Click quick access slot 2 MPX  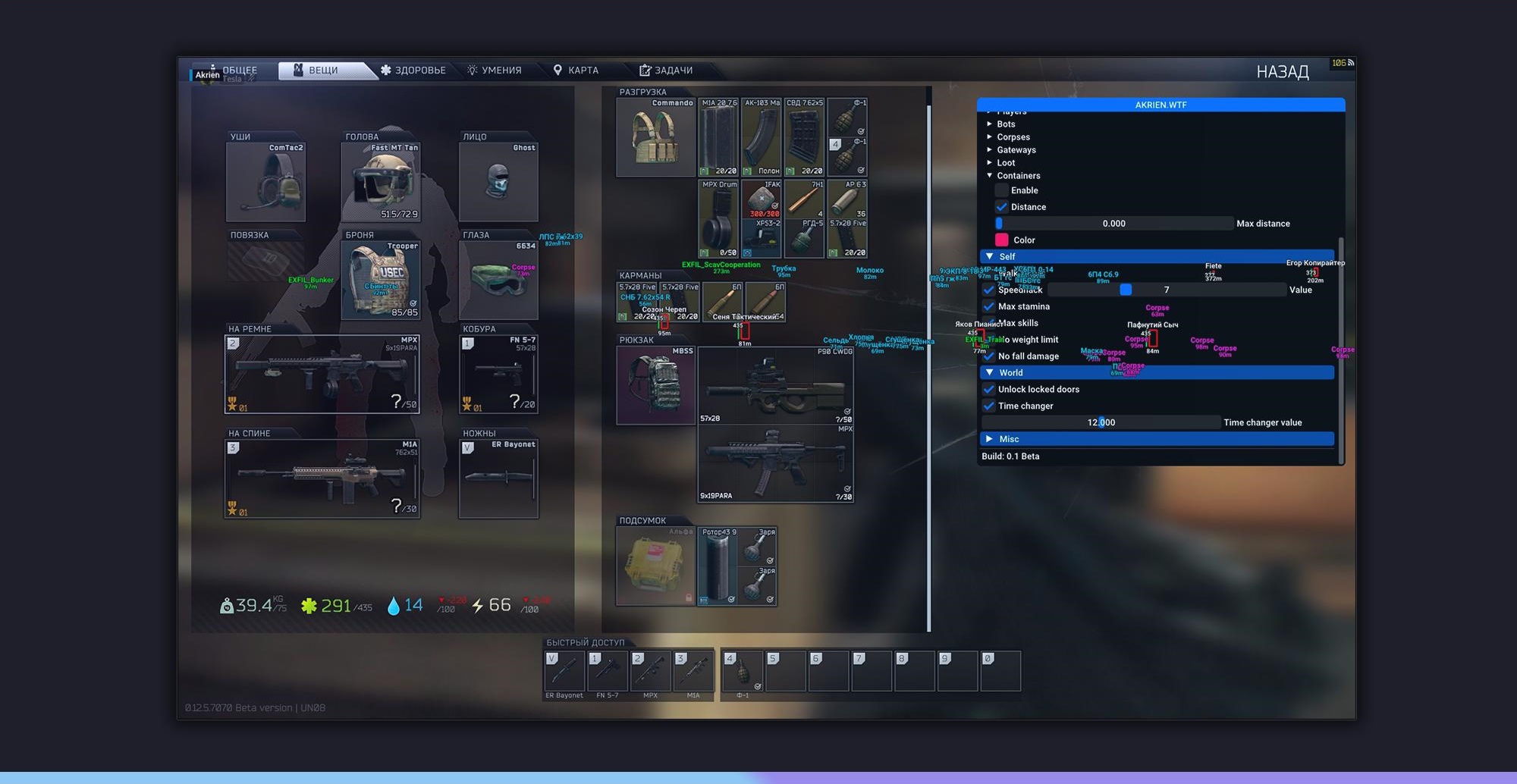point(651,671)
